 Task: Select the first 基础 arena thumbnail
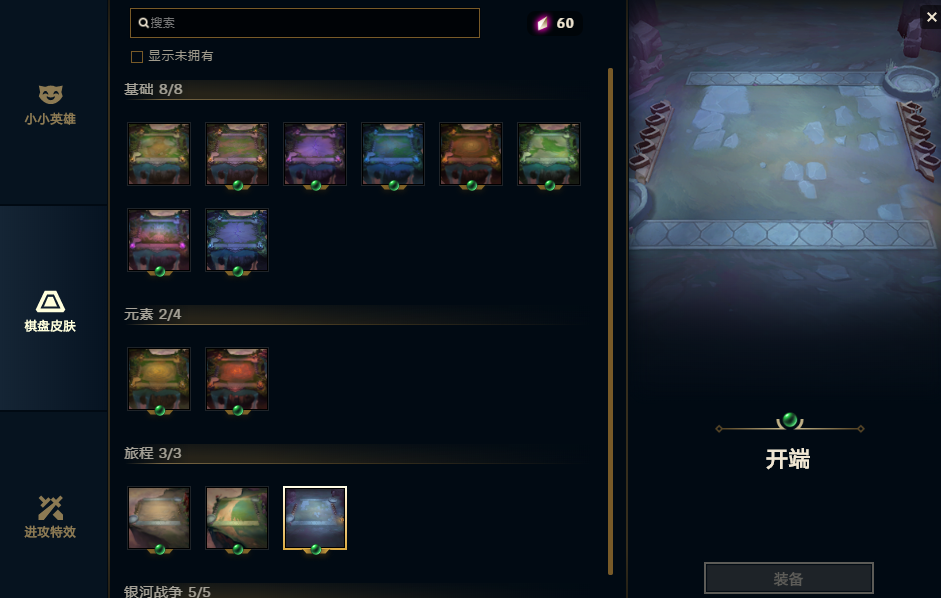[159, 154]
